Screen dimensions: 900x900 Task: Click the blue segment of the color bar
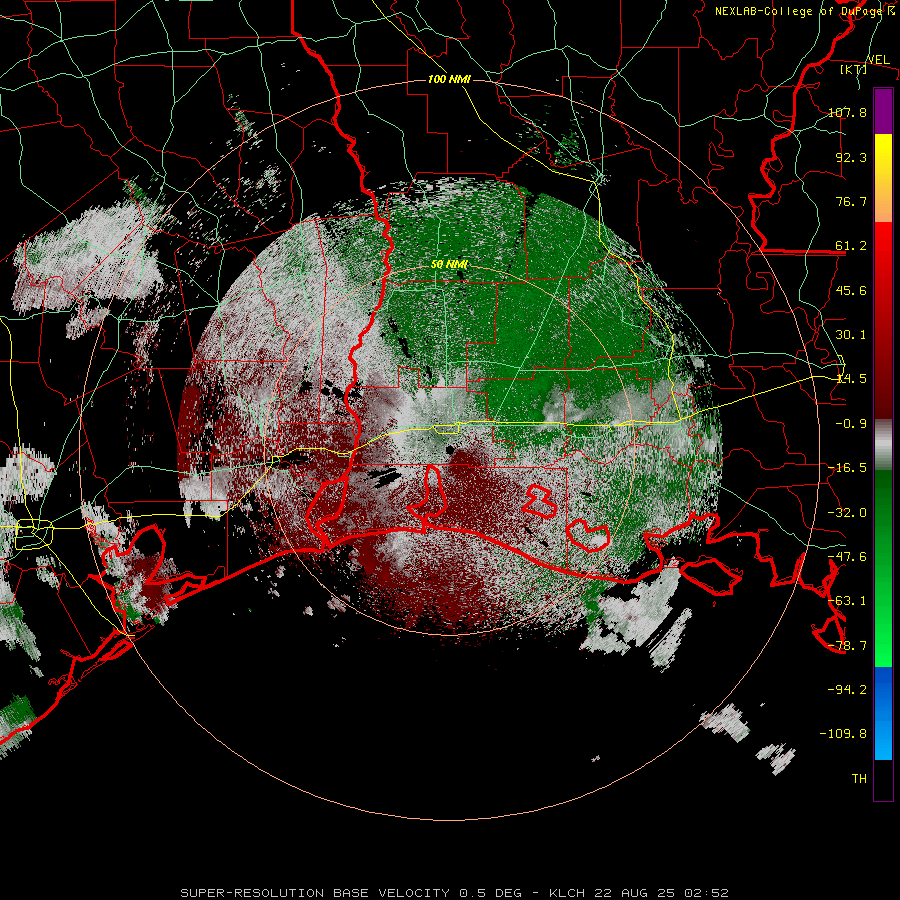883,713
